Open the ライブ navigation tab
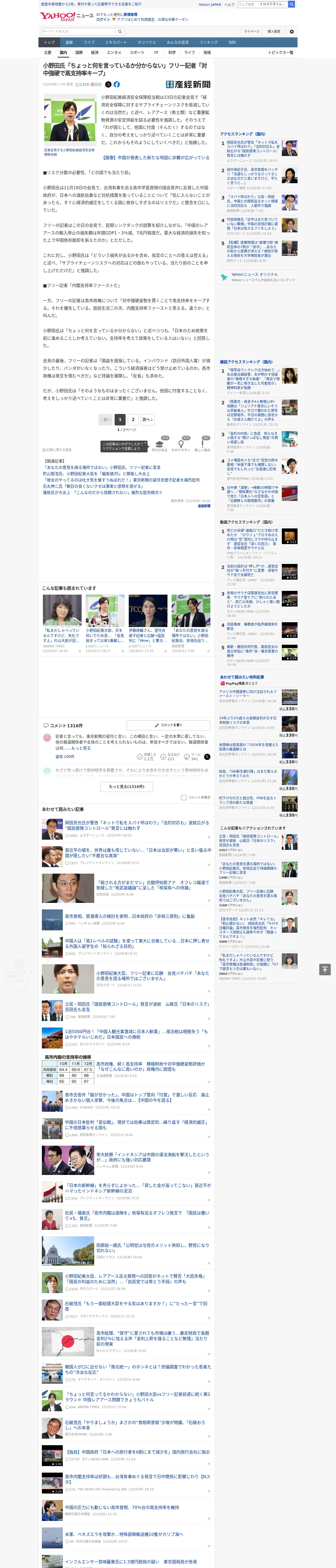Viewport: 336px width, 1568px height. coord(89,42)
